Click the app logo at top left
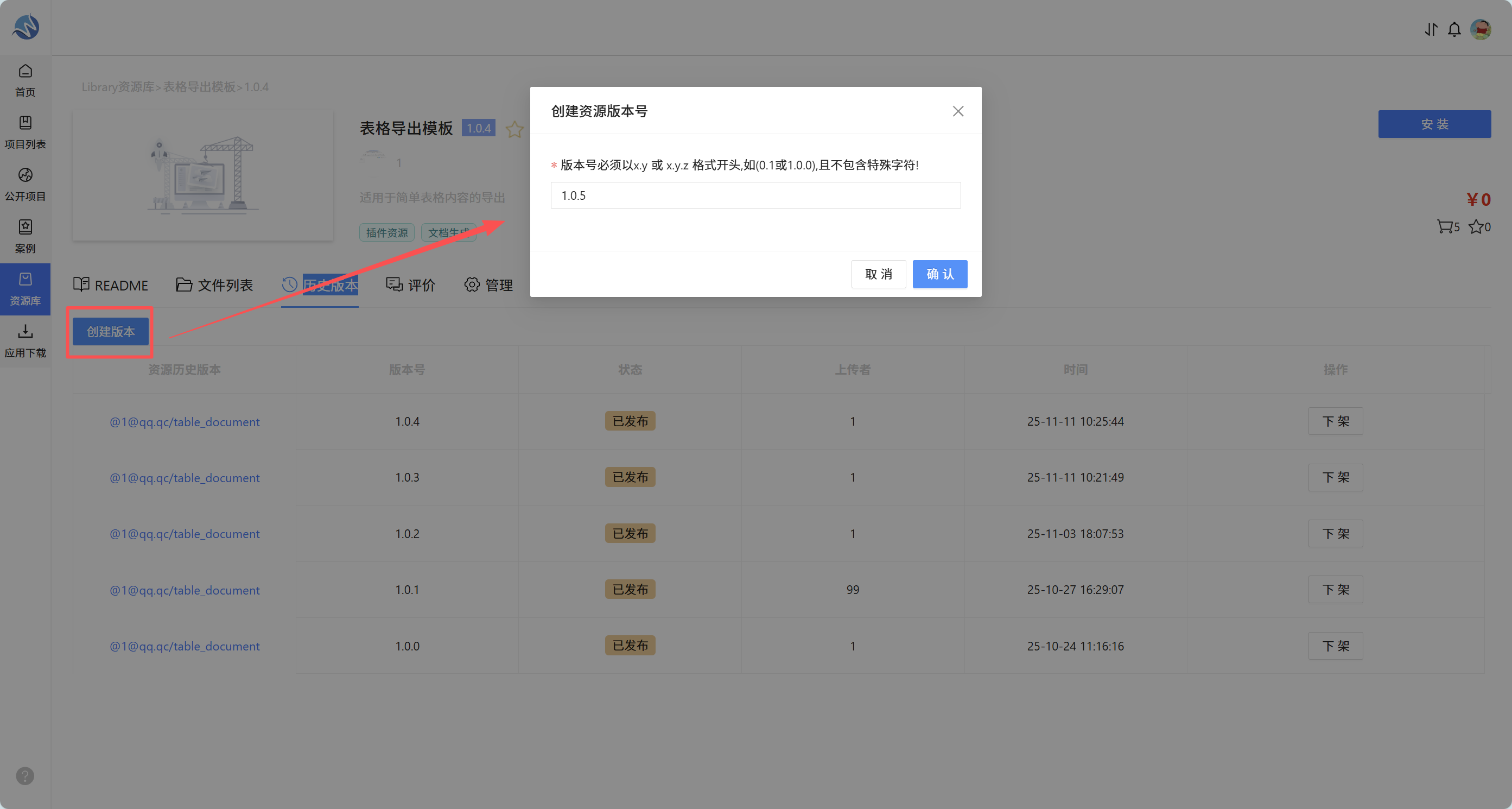The image size is (1512, 809). pos(27,27)
